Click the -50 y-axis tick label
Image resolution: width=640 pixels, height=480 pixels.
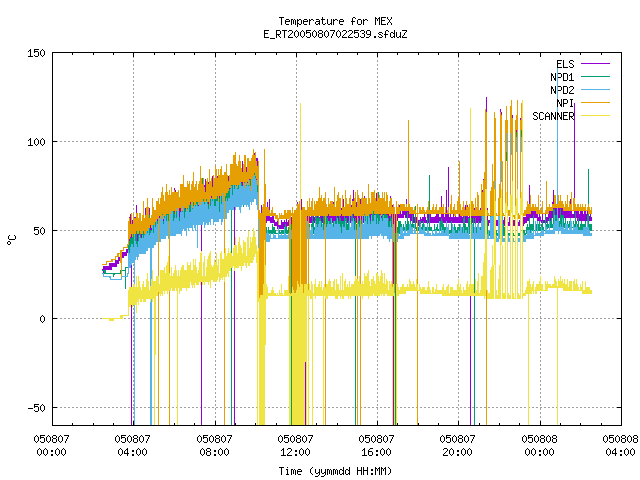point(36,408)
